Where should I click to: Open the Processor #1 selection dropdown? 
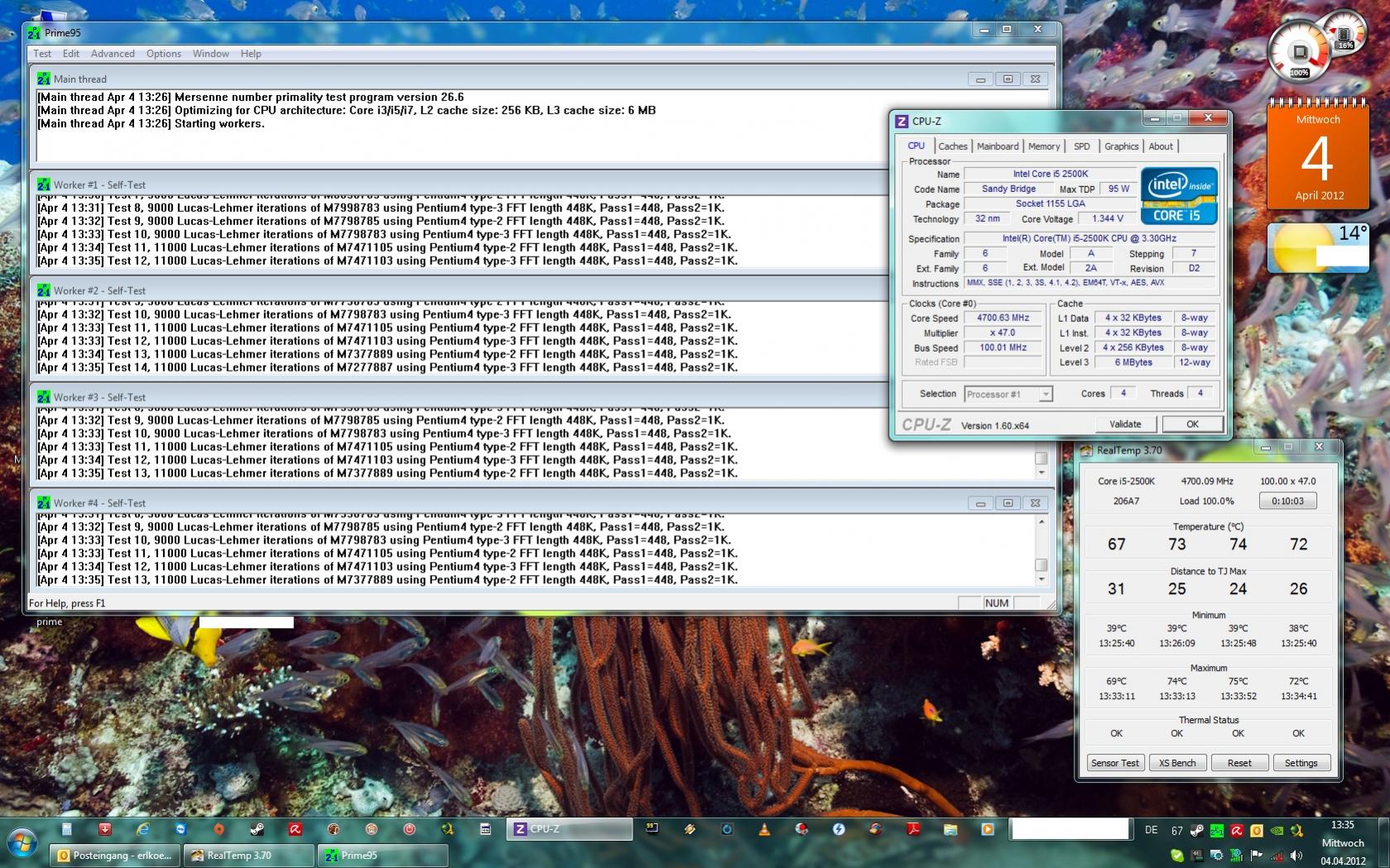click(x=1008, y=394)
